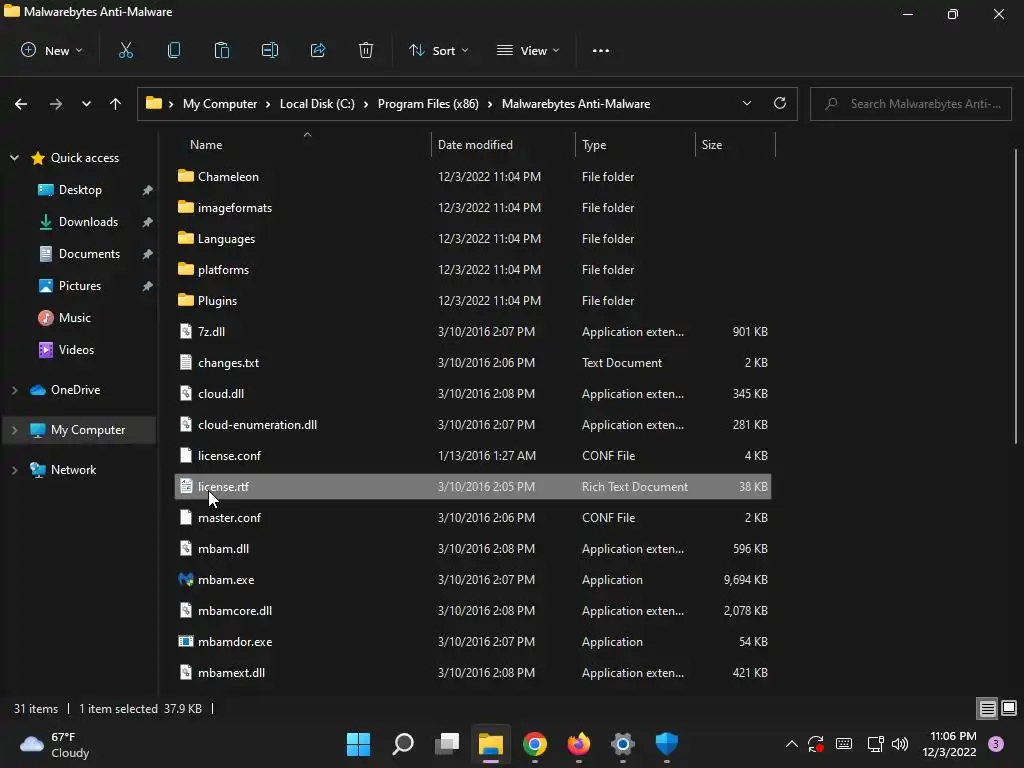
Task: Open taskbar Search magnifier
Action: tap(403, 744)
